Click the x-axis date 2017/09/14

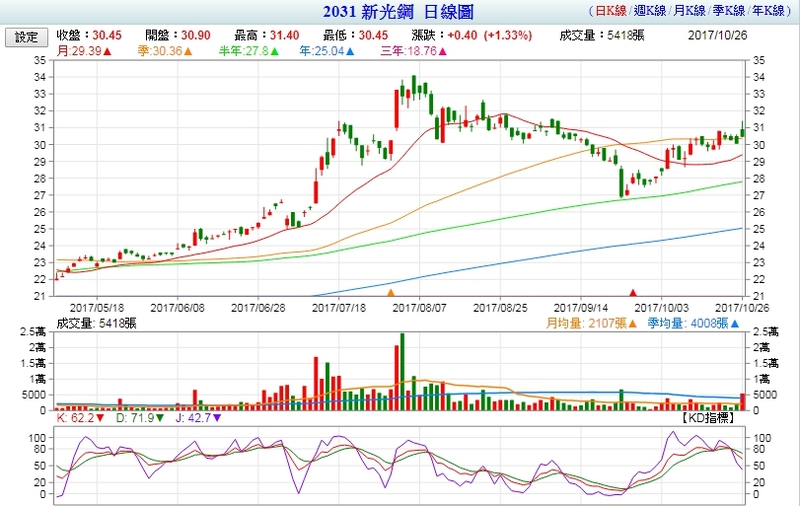point(581,308)
